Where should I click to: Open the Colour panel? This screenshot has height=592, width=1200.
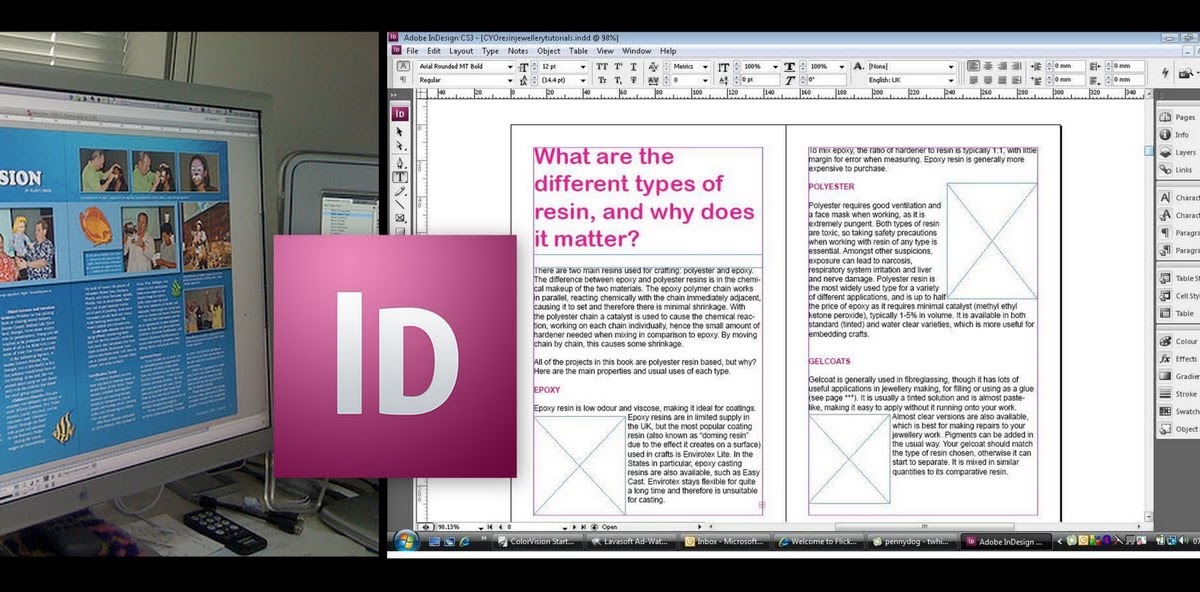click(x=1178, y=341)
